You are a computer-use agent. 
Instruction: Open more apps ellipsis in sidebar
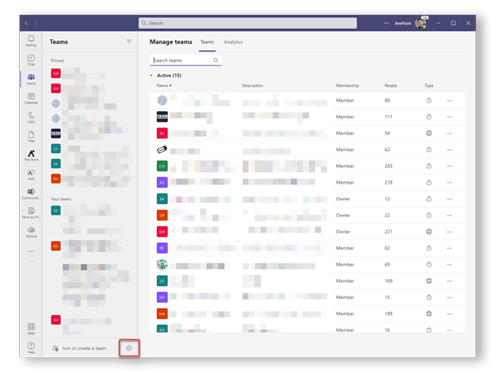(31, 251)
